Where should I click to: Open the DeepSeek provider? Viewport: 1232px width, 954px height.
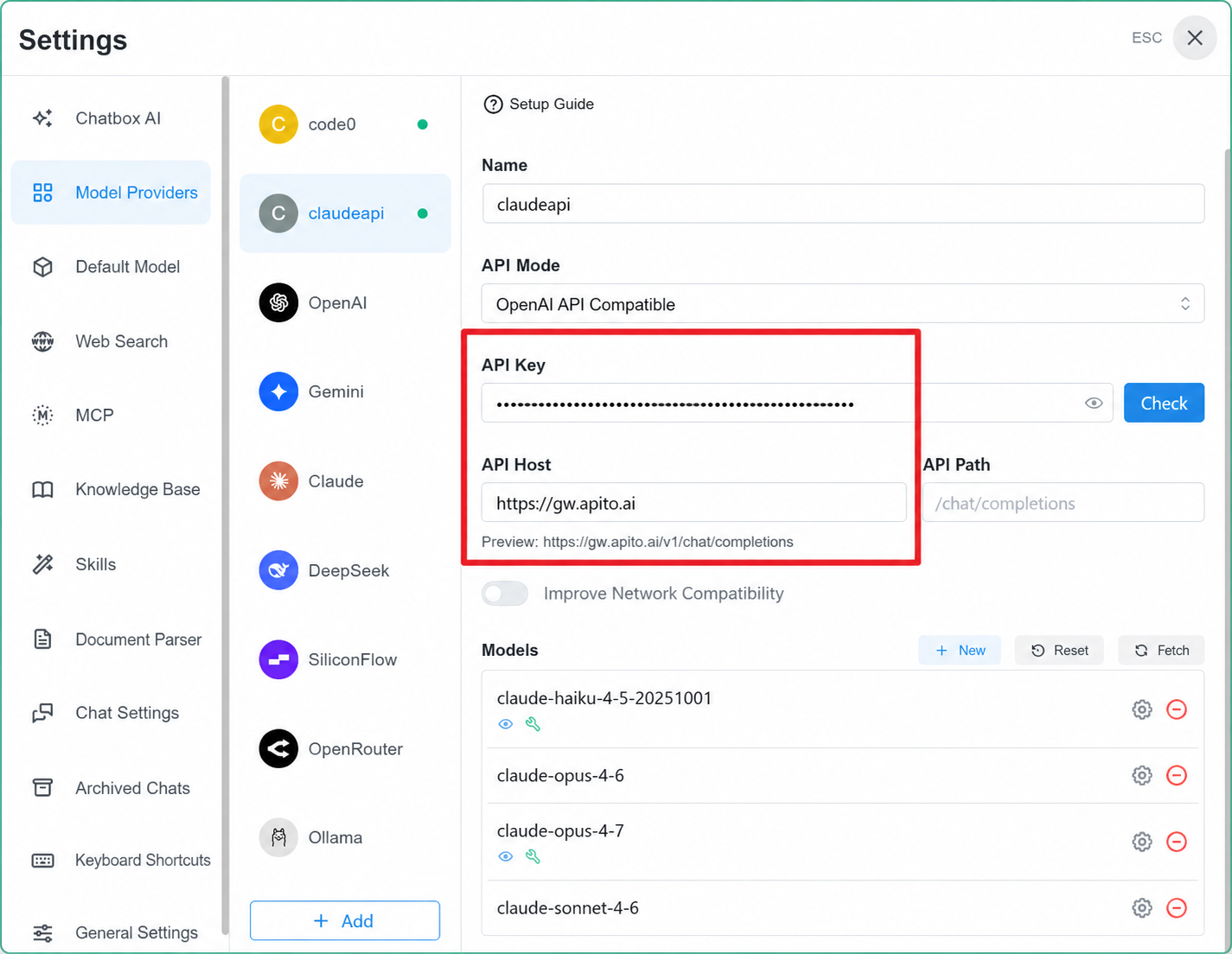[345, 570]
